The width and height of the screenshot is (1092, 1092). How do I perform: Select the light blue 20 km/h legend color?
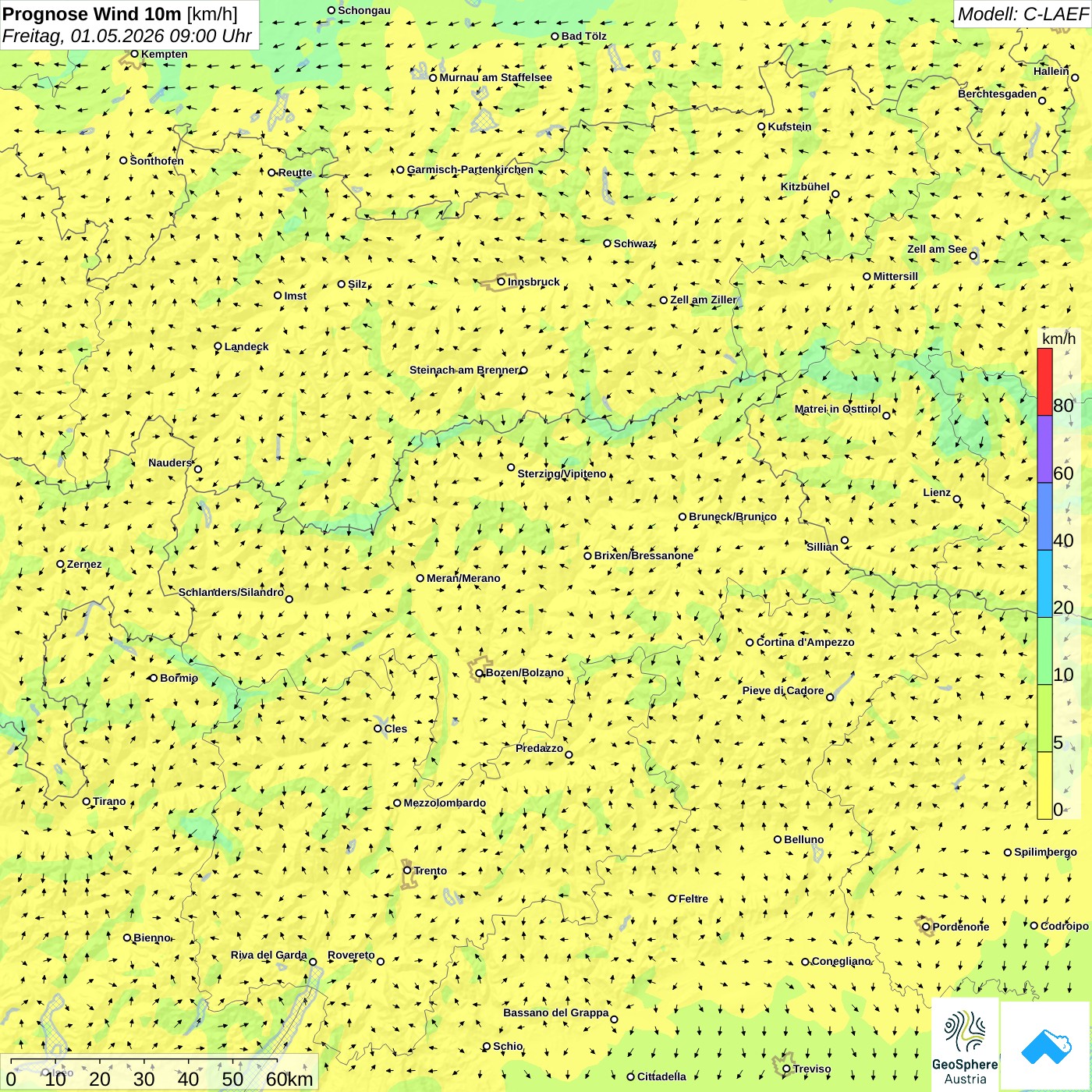coord(1044,584)
